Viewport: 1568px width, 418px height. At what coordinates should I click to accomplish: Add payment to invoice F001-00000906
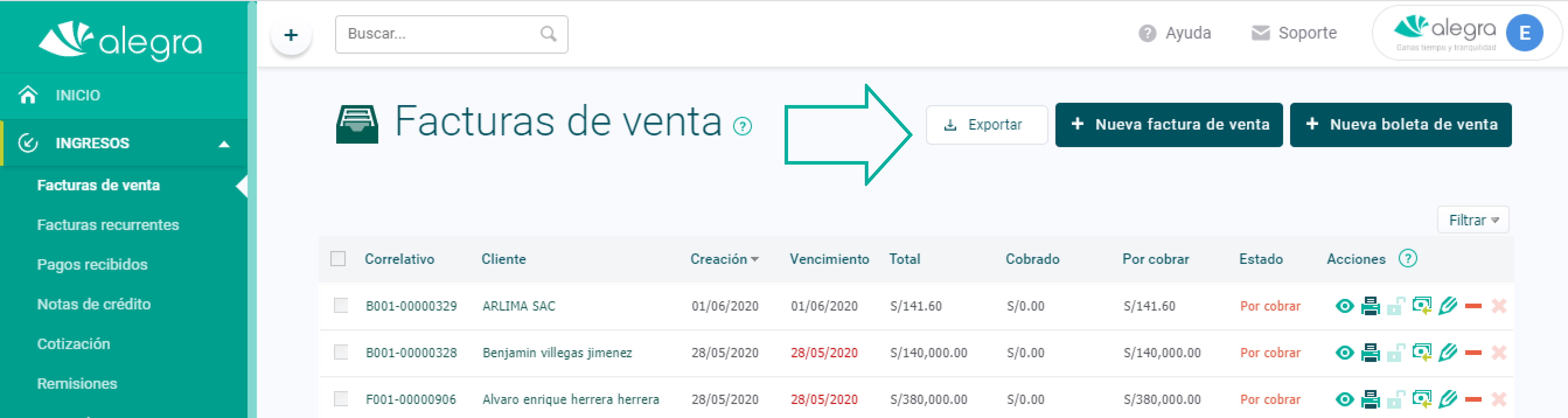coord(1422,399)
